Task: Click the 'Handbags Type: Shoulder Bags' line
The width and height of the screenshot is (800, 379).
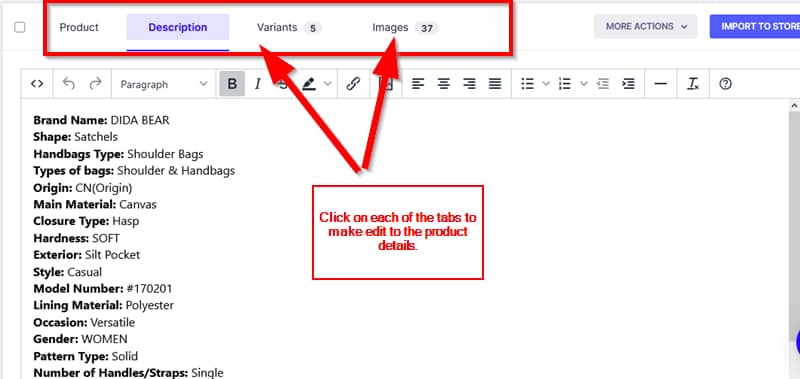Action: click(x=118, y=154)
